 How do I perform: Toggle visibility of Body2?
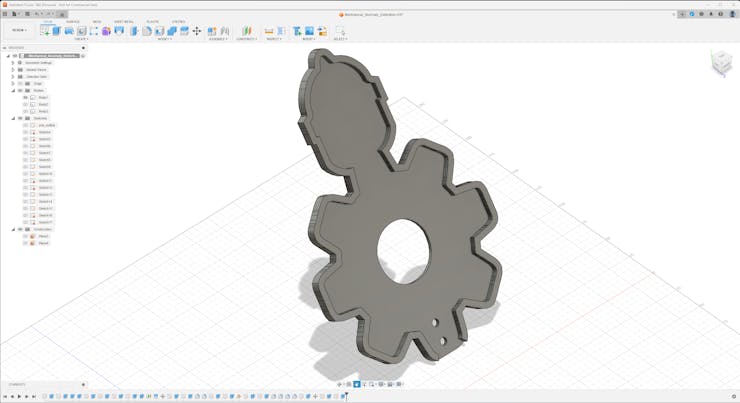point(25,104)
